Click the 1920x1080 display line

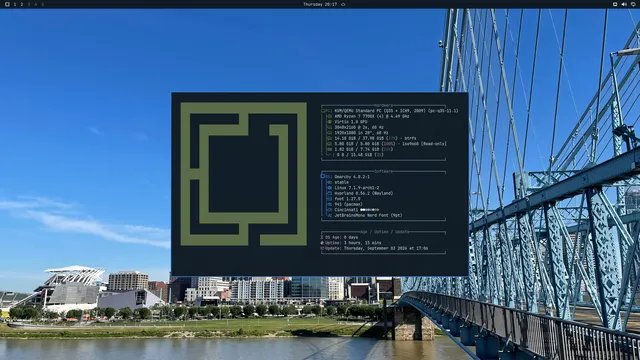[x=361, y=133]
